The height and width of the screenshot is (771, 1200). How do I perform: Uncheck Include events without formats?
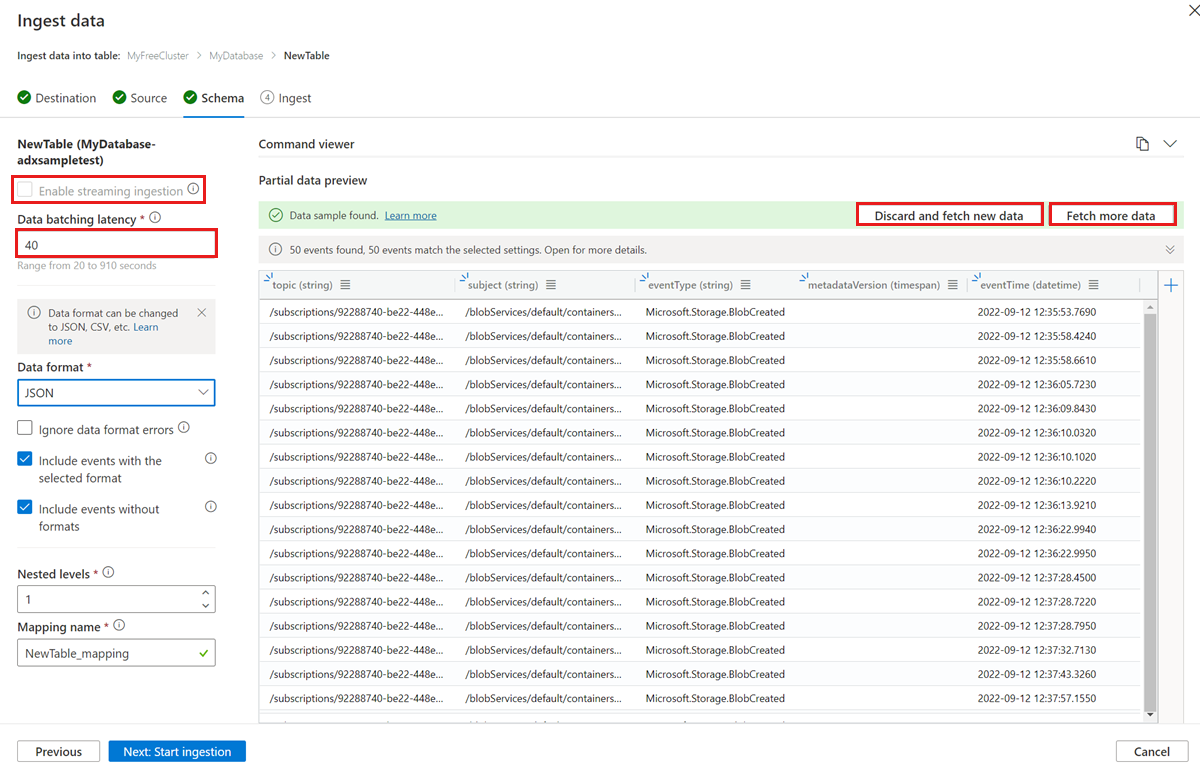(25, 508)
